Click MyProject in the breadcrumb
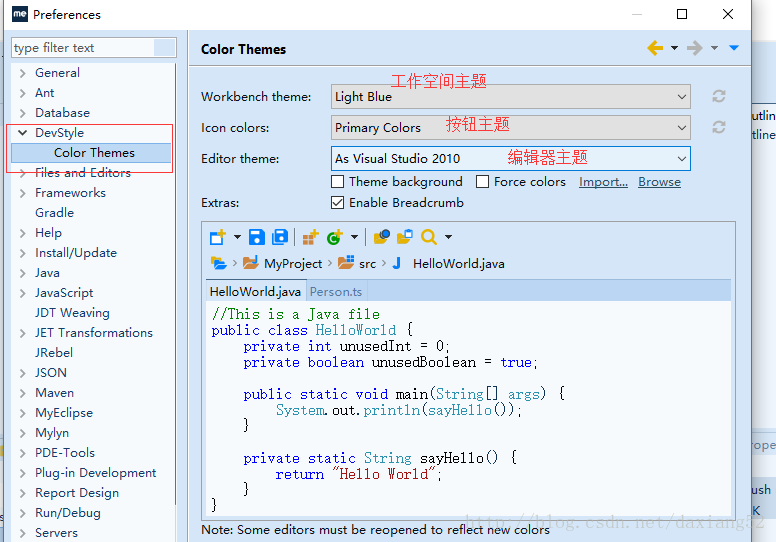 (293, 264)
